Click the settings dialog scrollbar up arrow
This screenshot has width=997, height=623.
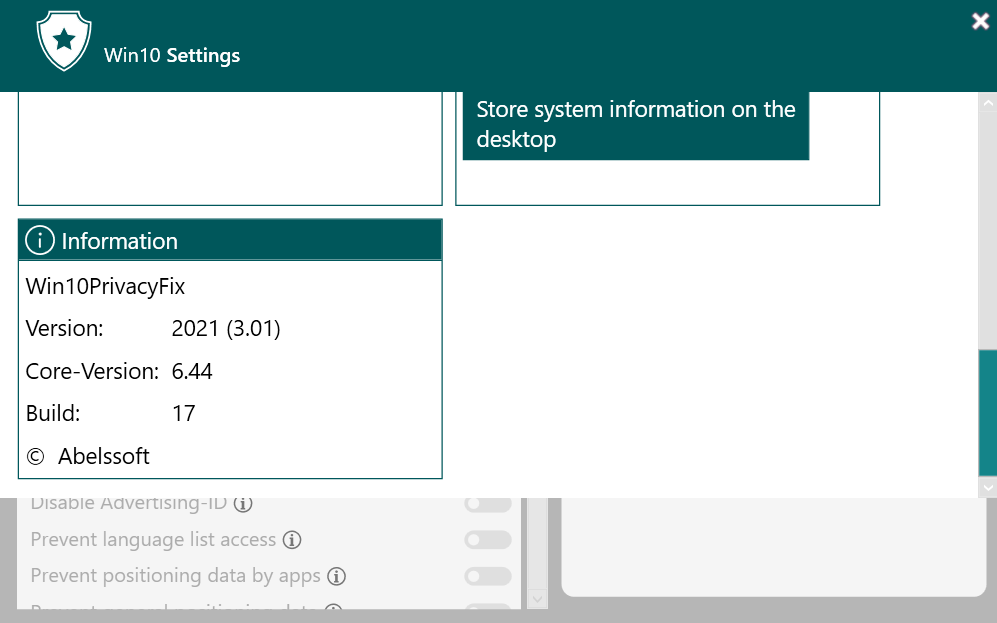987,102
